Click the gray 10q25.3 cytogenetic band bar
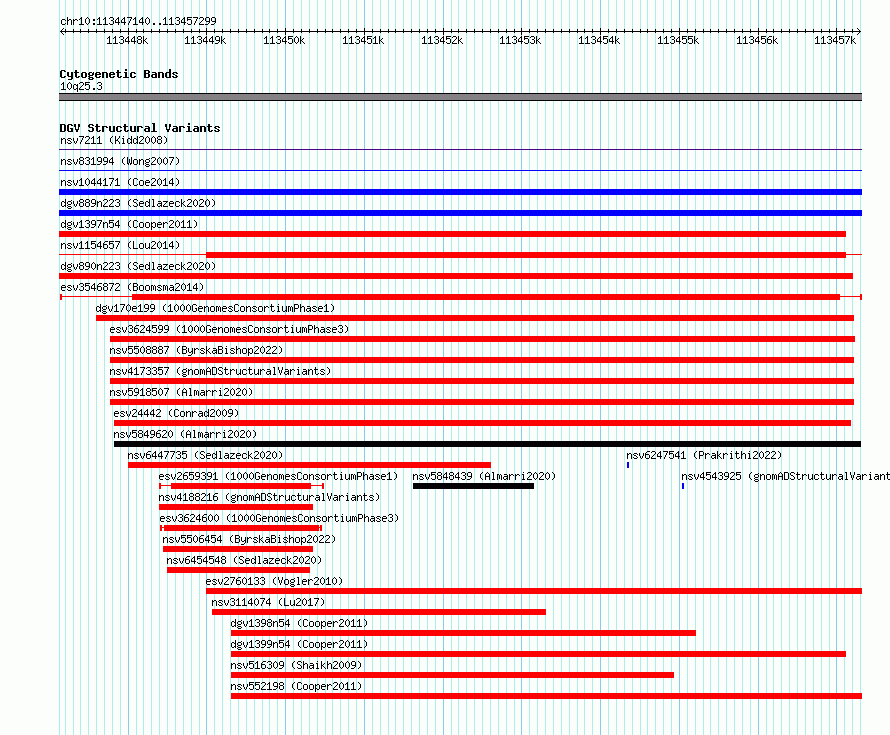The height and width of the screenshot is (735, 890). pos(460,97)
